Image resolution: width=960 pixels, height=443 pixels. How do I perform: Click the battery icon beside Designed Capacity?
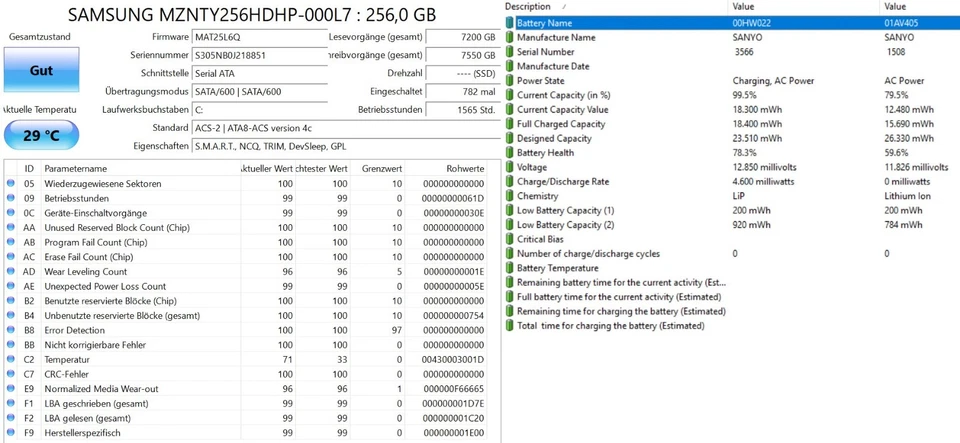(509, 138)
